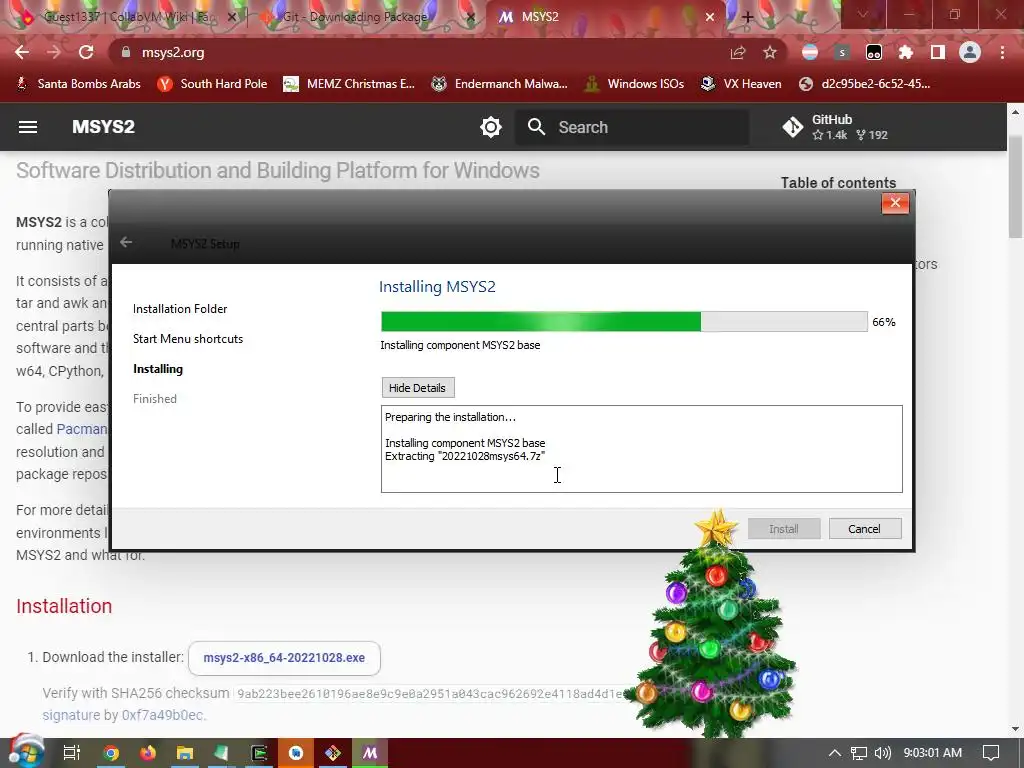Open the orange taskbar app icon
1024x768 pixels.
pyautogui.click(x=296, y=753)
